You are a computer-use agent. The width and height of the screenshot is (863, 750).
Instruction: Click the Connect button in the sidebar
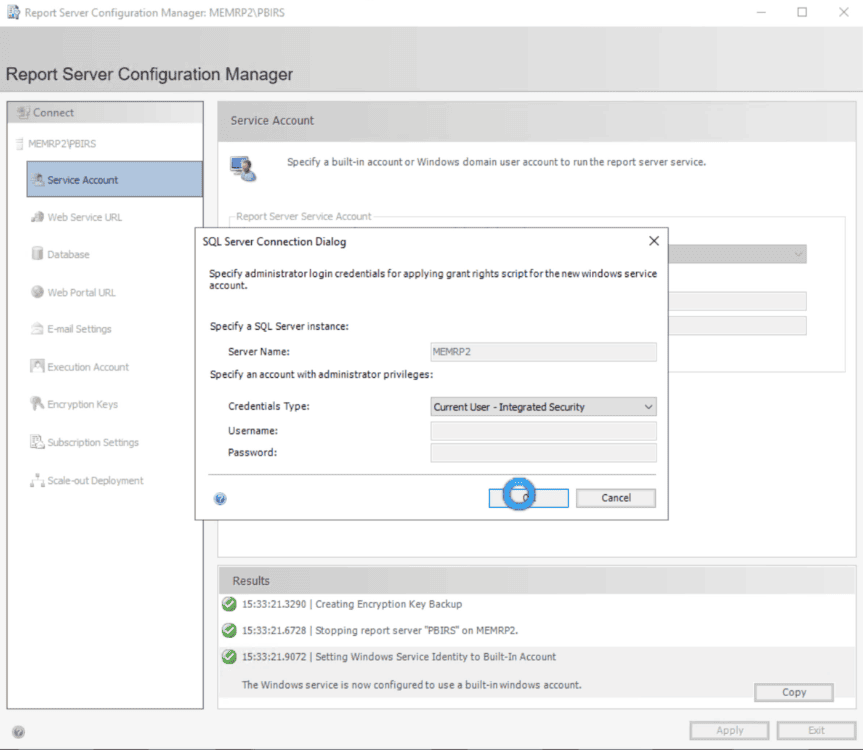(105, 112)
